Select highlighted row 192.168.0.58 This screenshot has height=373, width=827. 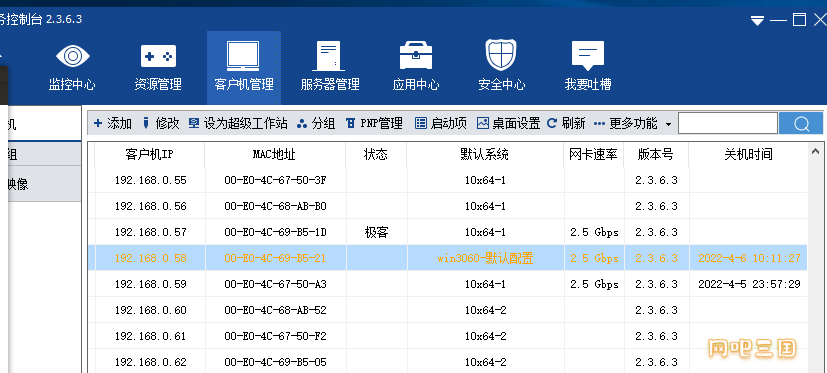point(447,258)
